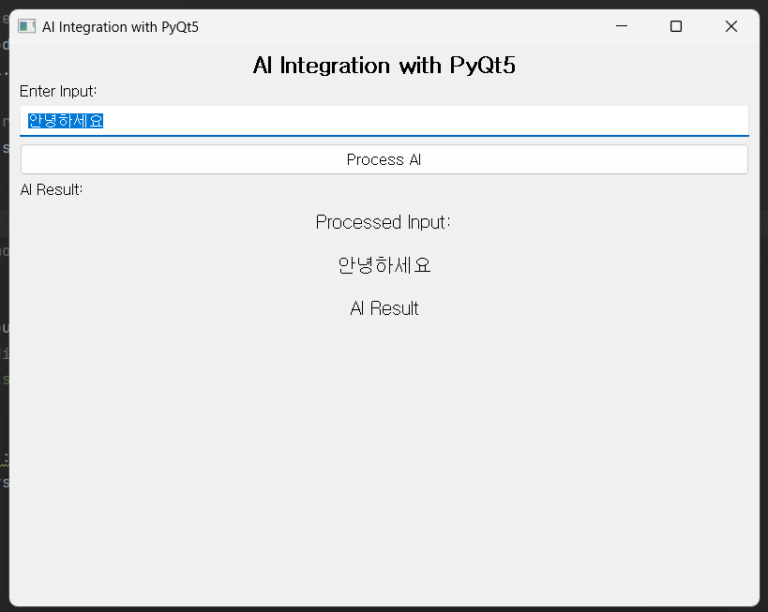Click the blank right end of the input box

click(x=700, y=121)
